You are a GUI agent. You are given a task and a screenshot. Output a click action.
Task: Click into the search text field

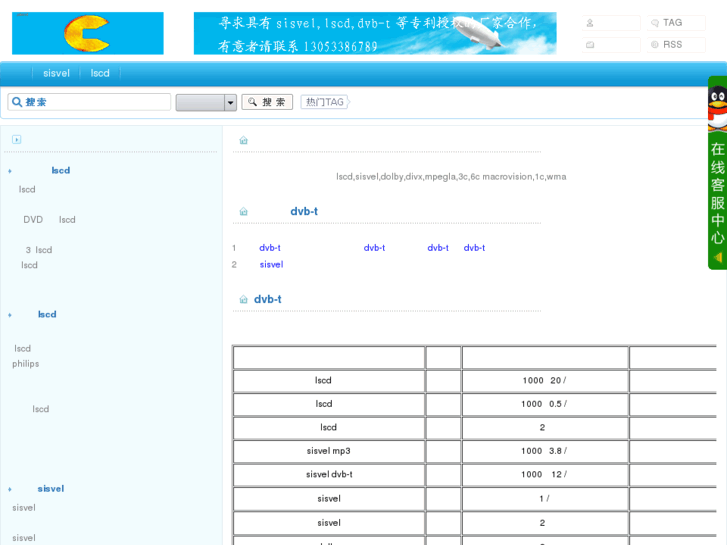click(x=89, y=102)
